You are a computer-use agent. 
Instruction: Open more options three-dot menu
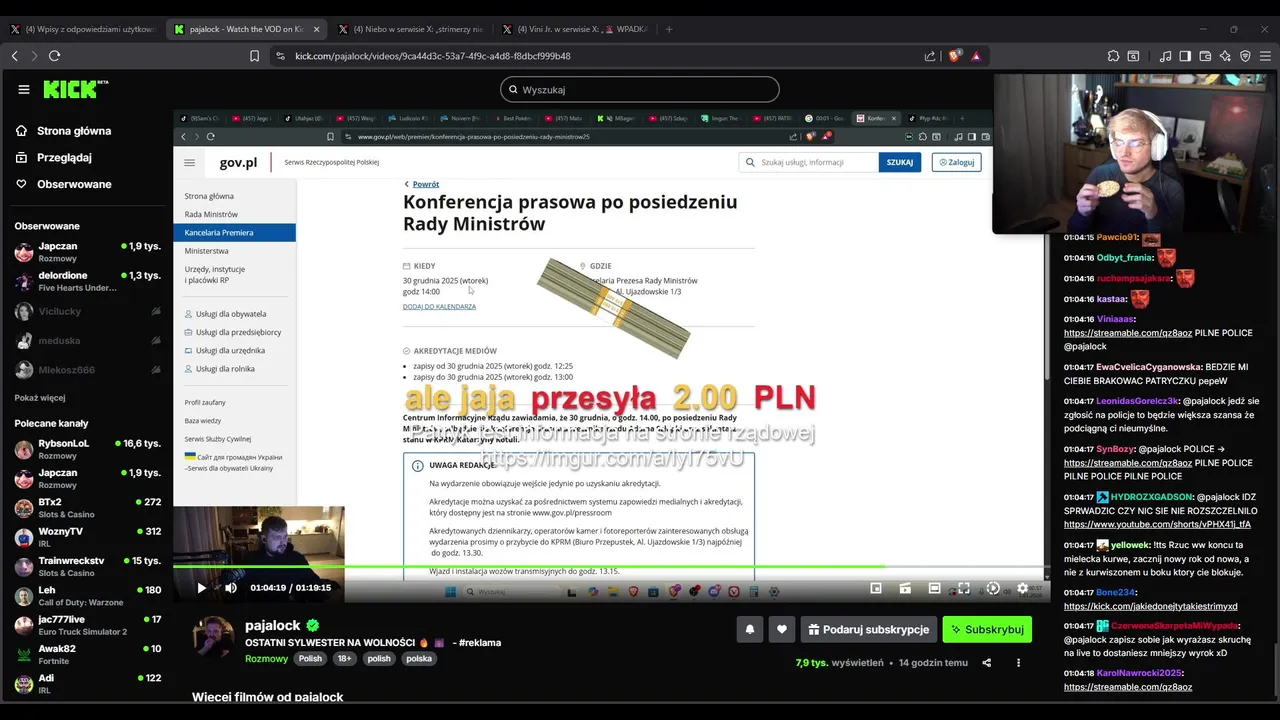(1019, 662)
